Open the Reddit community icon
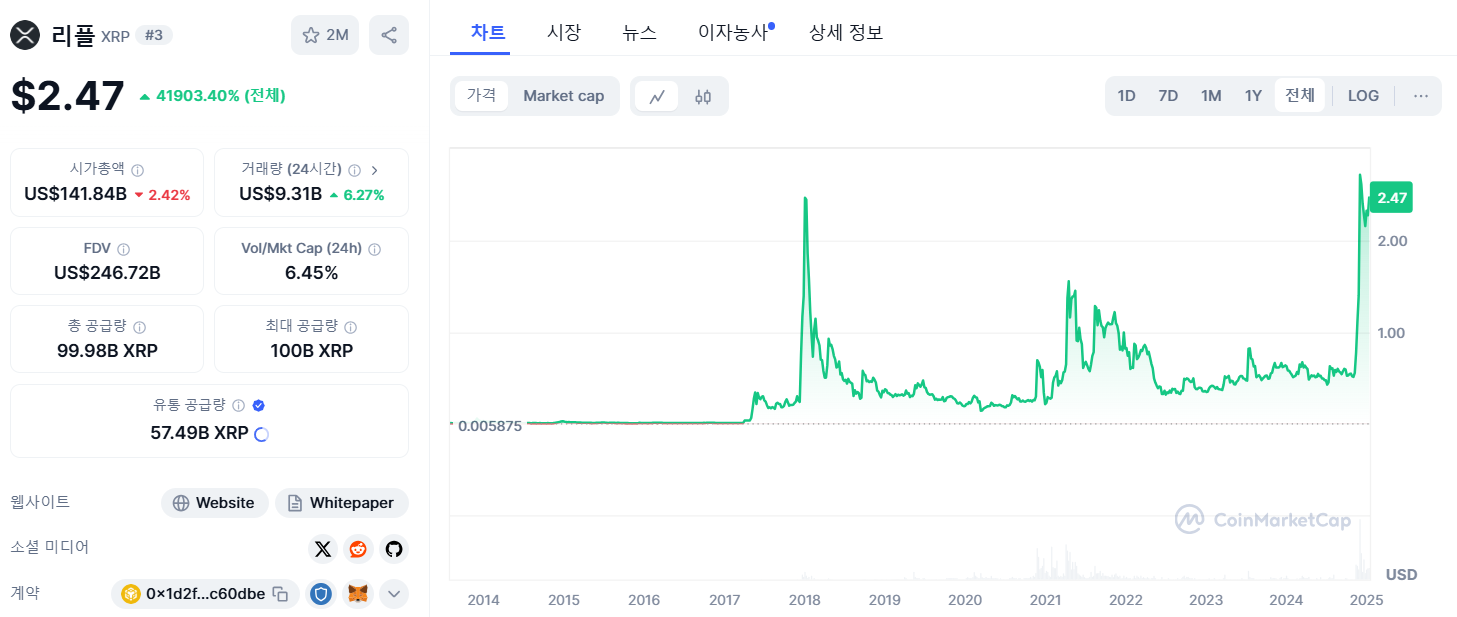The height and width of the screenshot is (617, 1457). 357,549
